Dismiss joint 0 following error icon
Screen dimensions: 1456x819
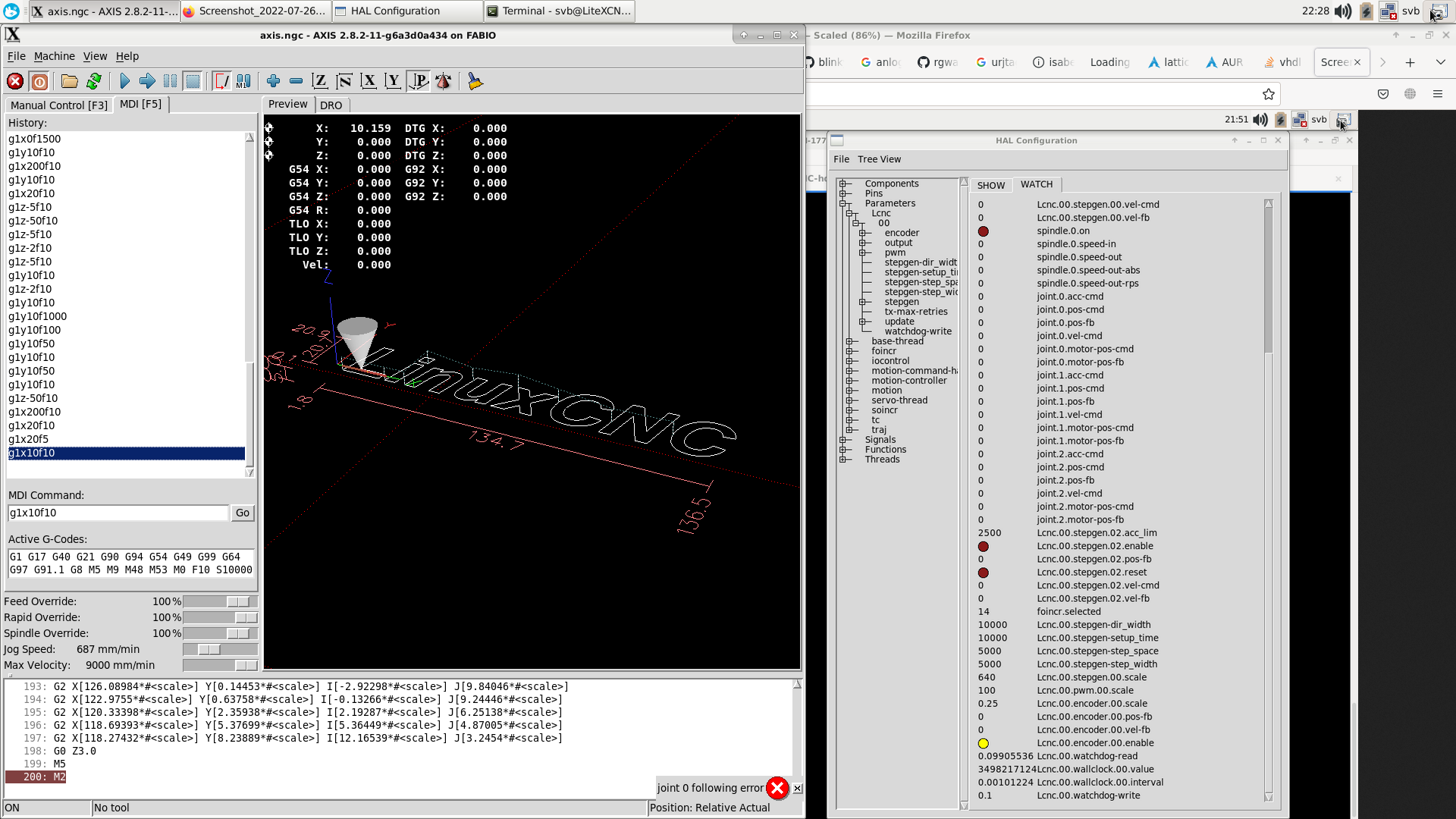(x=777, y=789)
